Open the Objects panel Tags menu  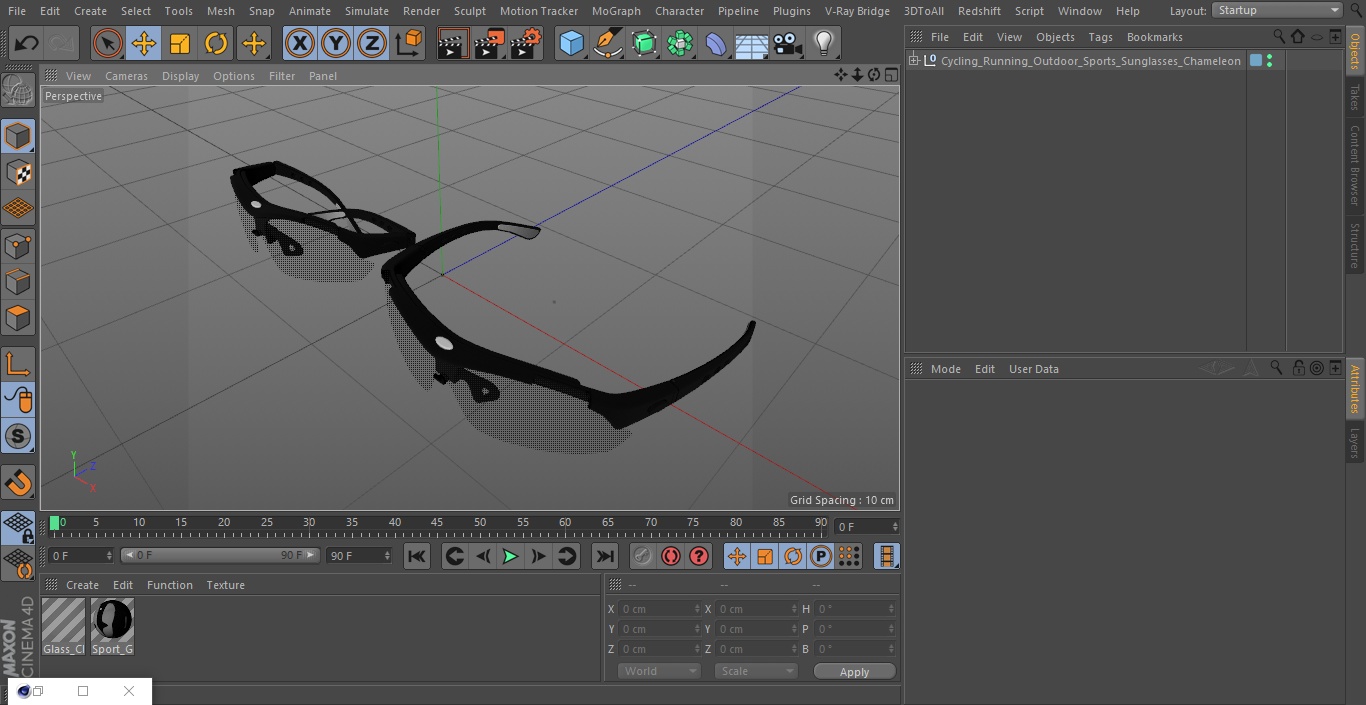click(x=1100, y=37)
